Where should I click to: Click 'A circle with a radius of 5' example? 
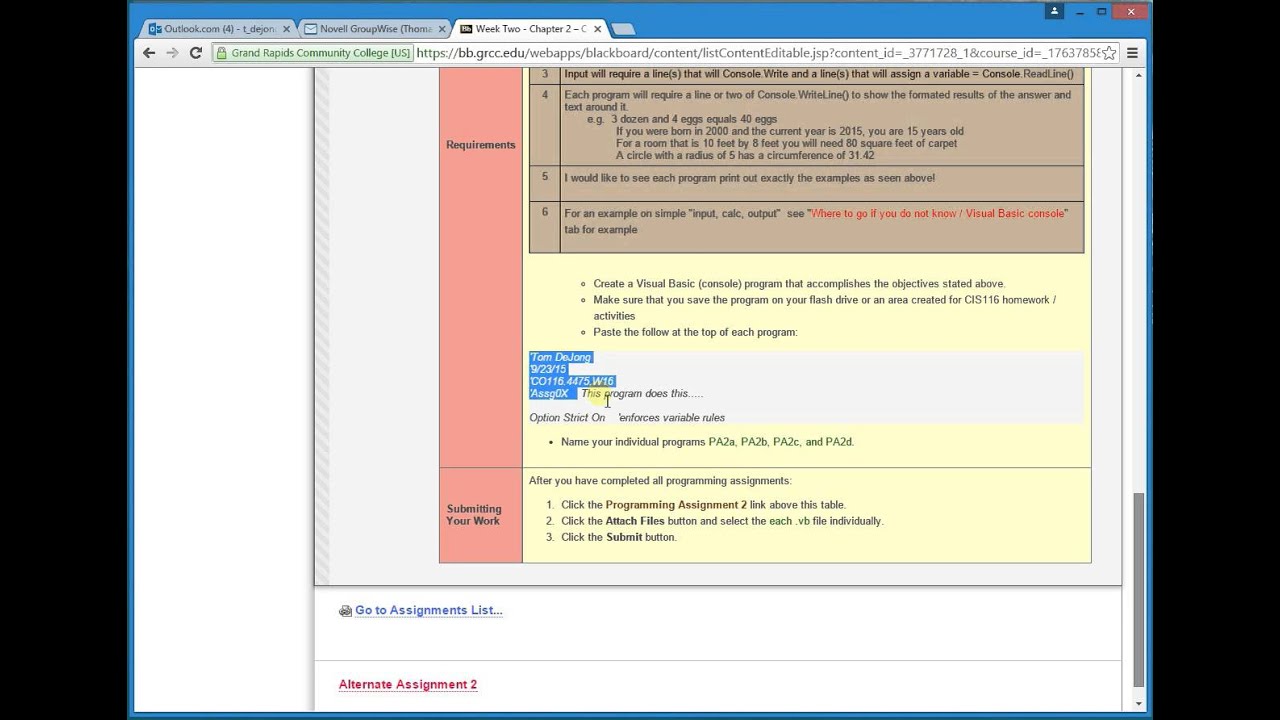(x=745, y=155)
